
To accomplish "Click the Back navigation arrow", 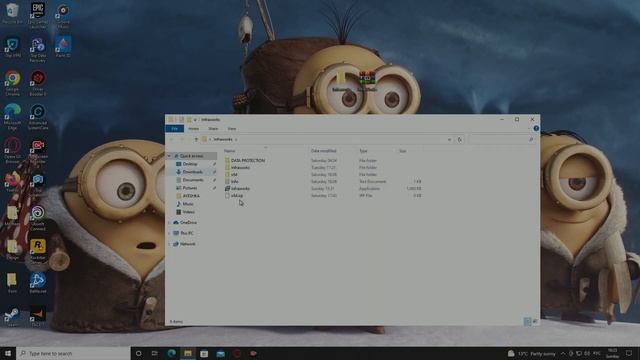I will click(172, 140).
